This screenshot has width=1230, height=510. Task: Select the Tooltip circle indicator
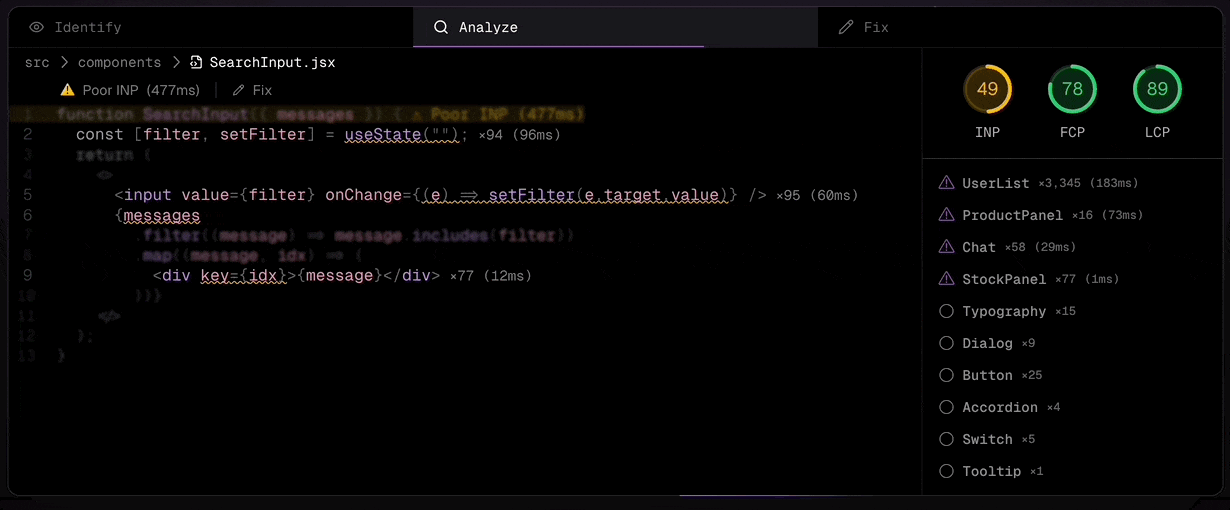(946, 471)
